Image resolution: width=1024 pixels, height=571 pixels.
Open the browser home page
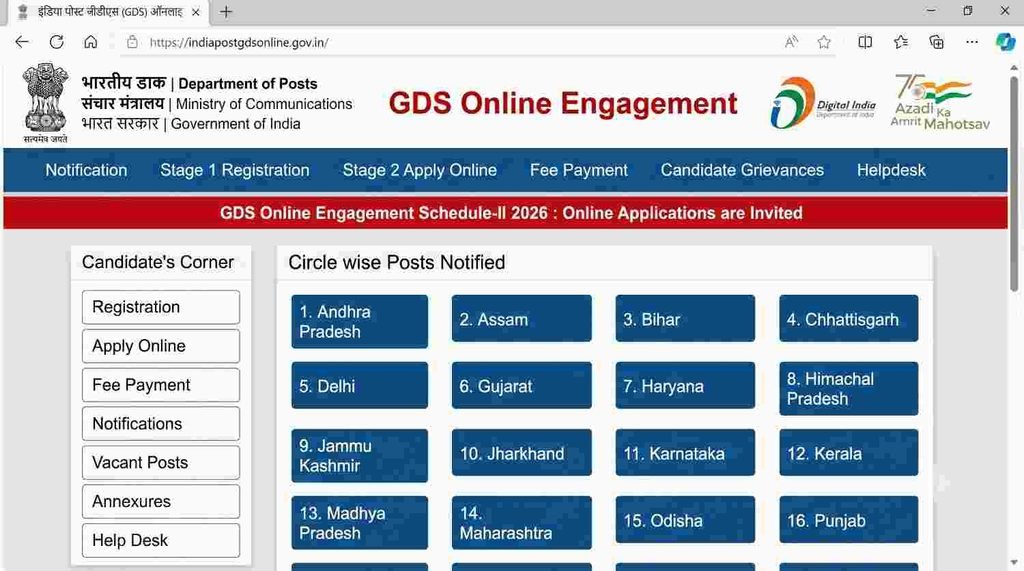91,42
